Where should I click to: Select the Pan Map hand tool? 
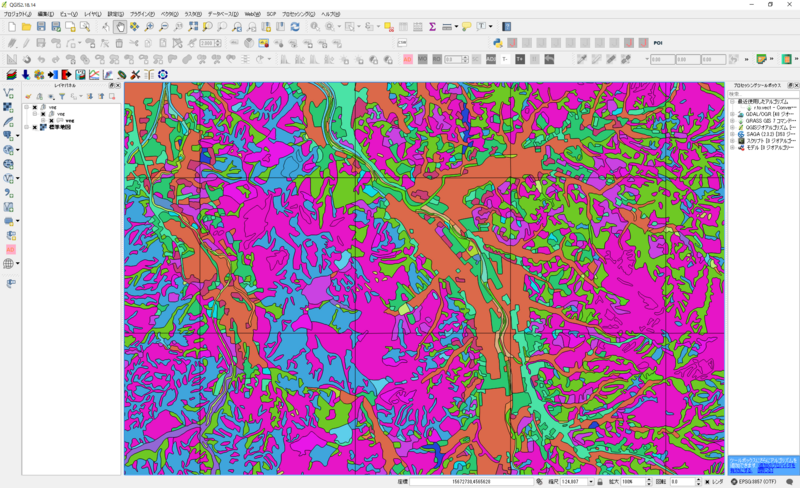120,27
